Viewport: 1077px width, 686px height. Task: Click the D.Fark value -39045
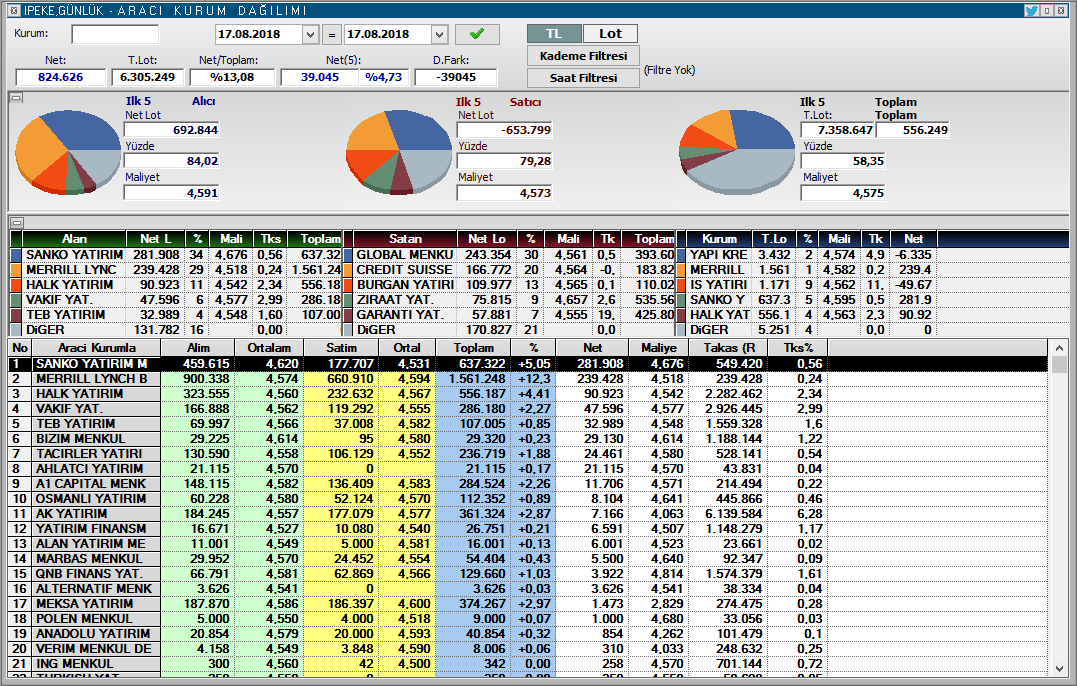(x=456, y=77)
